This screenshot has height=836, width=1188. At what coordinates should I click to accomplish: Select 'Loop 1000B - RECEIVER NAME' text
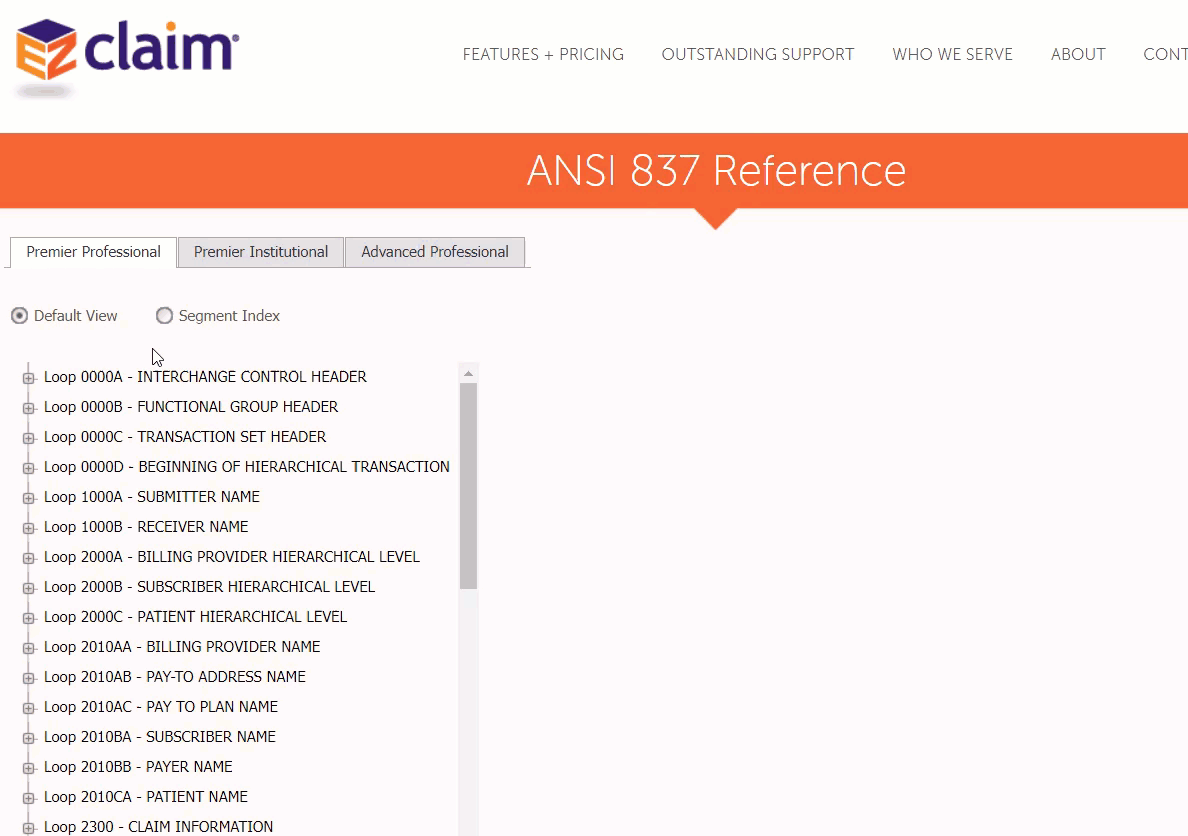[146, 527]
